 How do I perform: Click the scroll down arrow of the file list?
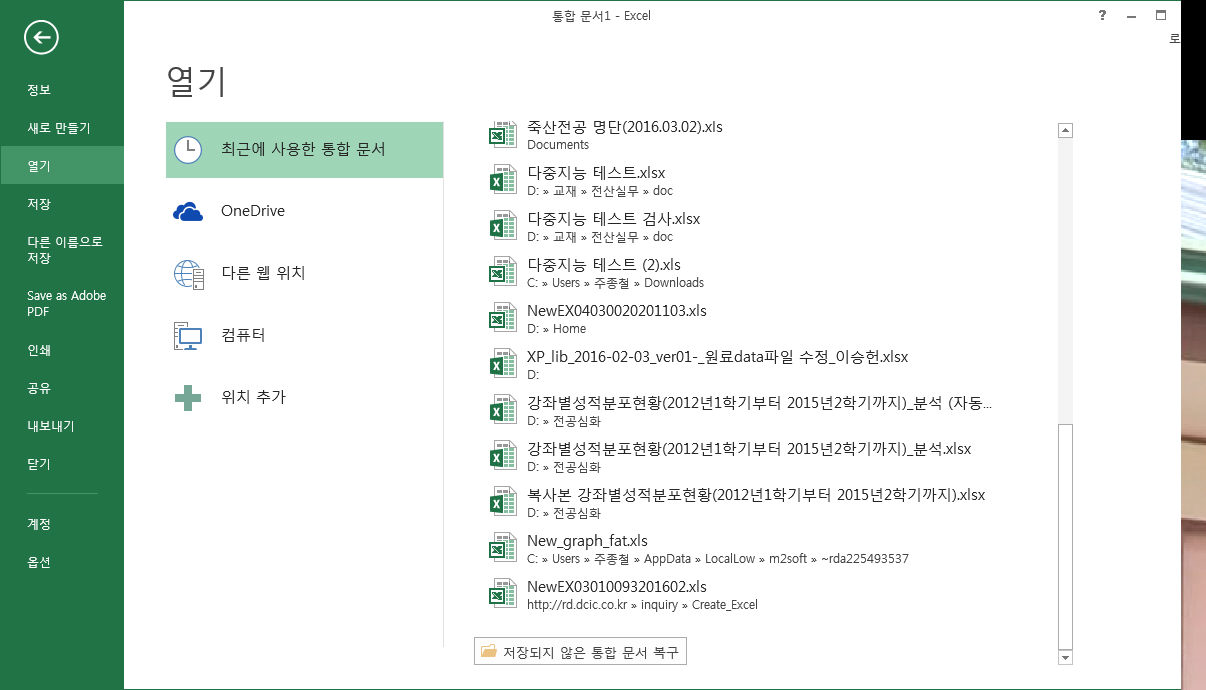pos(1065,657)
